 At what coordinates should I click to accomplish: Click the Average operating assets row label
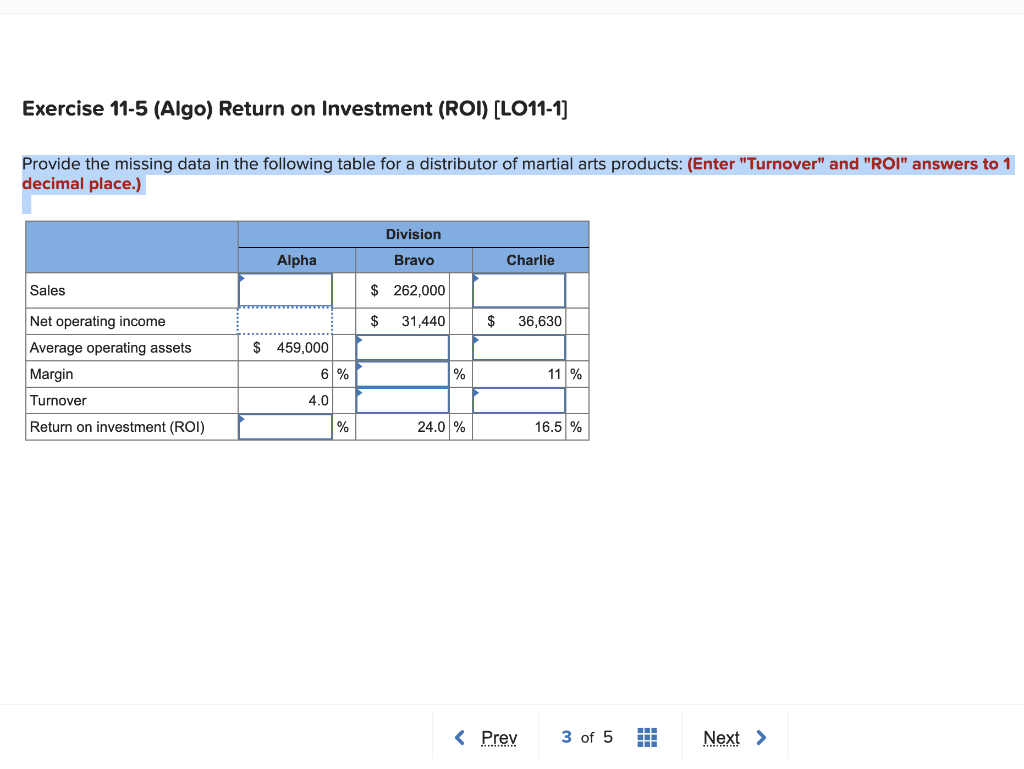[110, 348]
